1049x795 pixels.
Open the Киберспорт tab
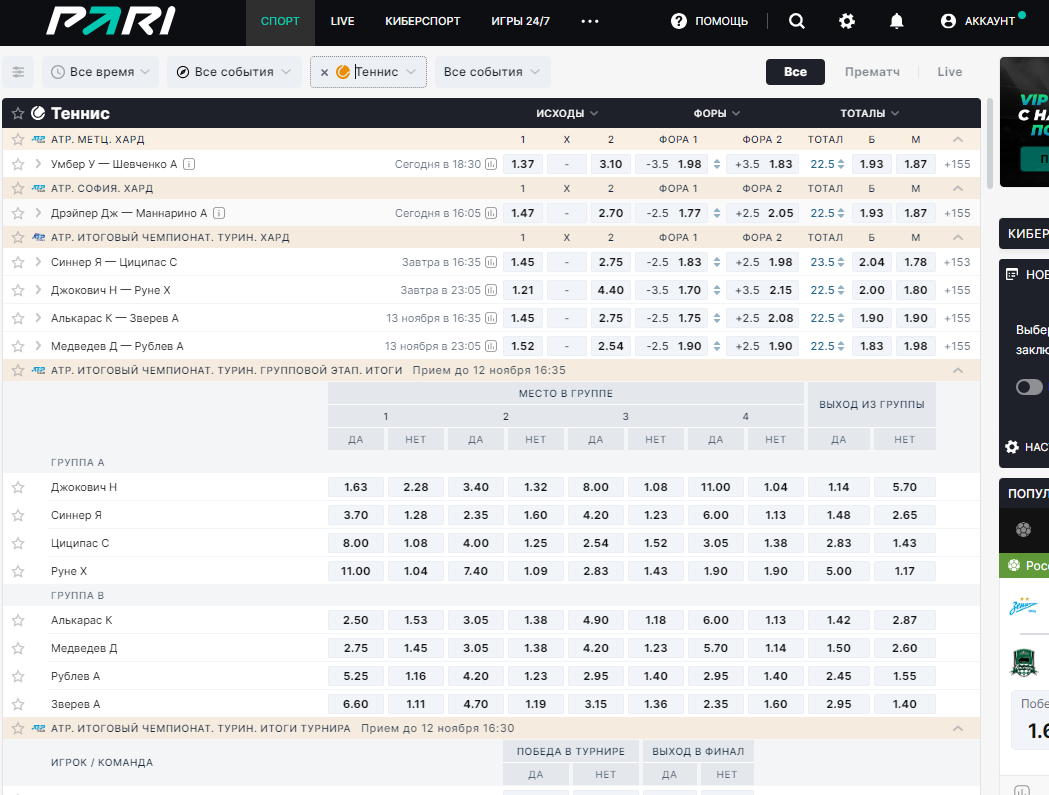click(x=422, y=21)
